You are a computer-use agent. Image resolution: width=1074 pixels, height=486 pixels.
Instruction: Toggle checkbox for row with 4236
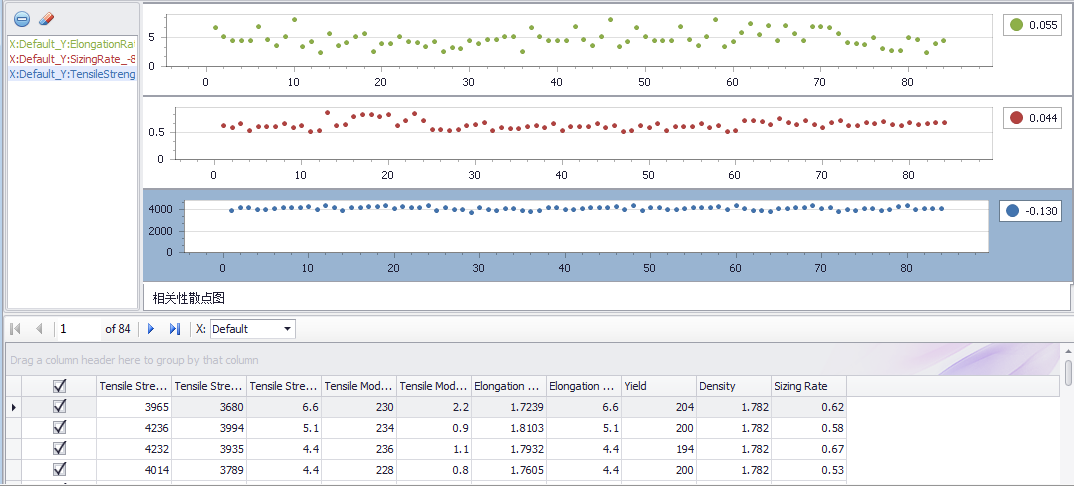pos(60,428)
